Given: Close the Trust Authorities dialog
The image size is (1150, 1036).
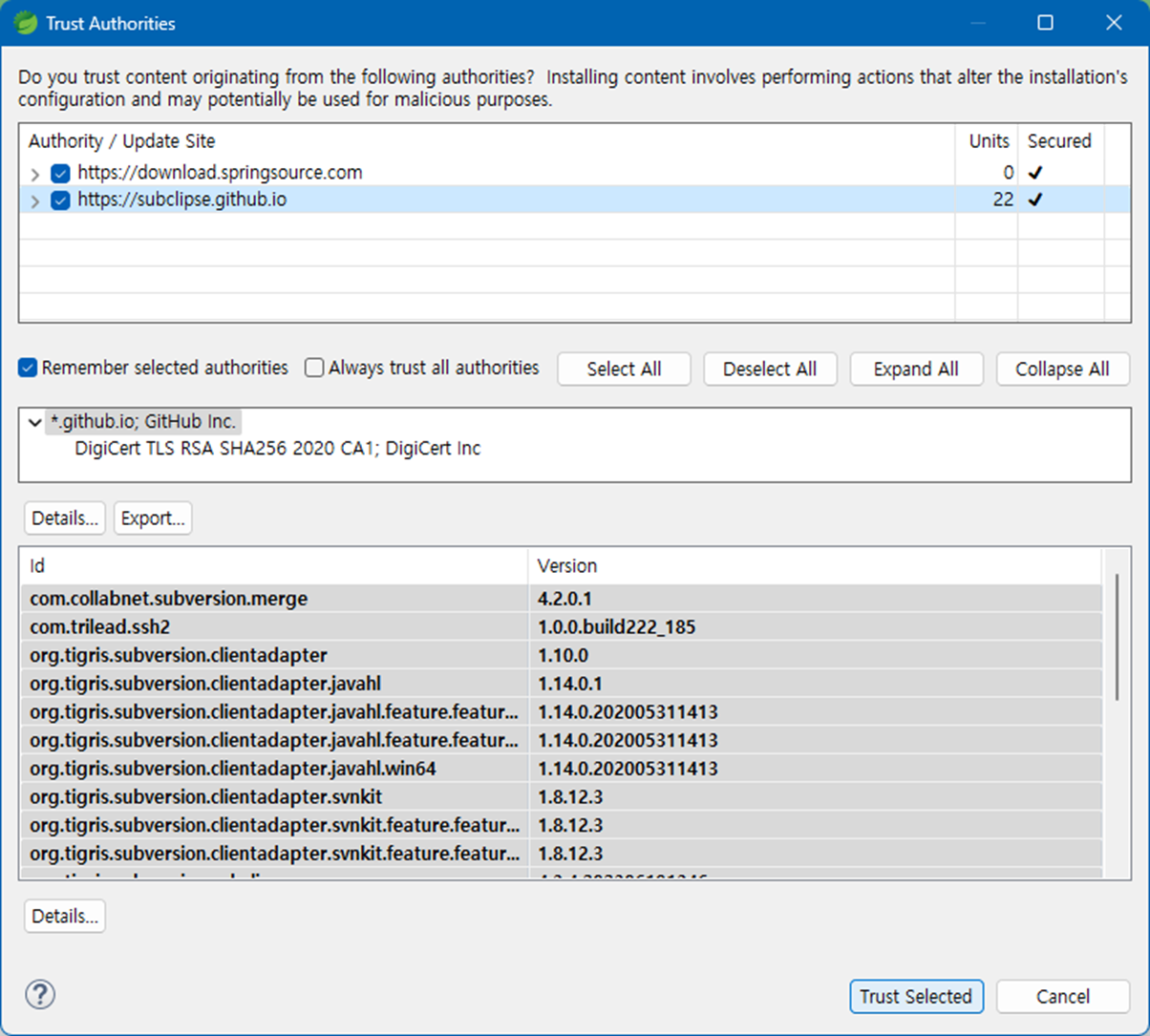Looking at the screenshot, I should (x=1114, y=23).
